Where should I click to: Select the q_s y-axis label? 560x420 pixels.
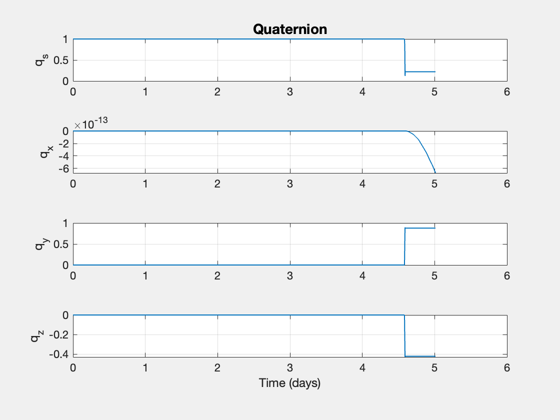pyautogui.click(x=41, y=60)
